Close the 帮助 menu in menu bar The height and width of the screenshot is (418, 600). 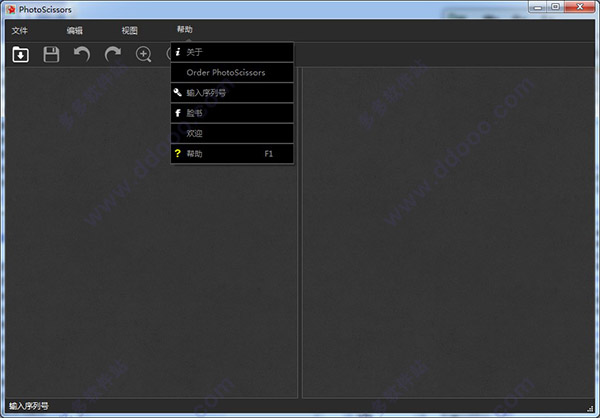(x=184, y=29)
